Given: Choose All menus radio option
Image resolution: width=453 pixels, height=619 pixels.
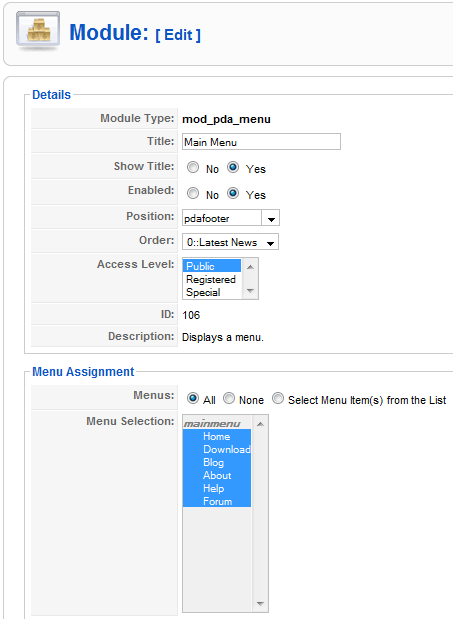Looking at the screenshot, I should click(x=193, y=398).
